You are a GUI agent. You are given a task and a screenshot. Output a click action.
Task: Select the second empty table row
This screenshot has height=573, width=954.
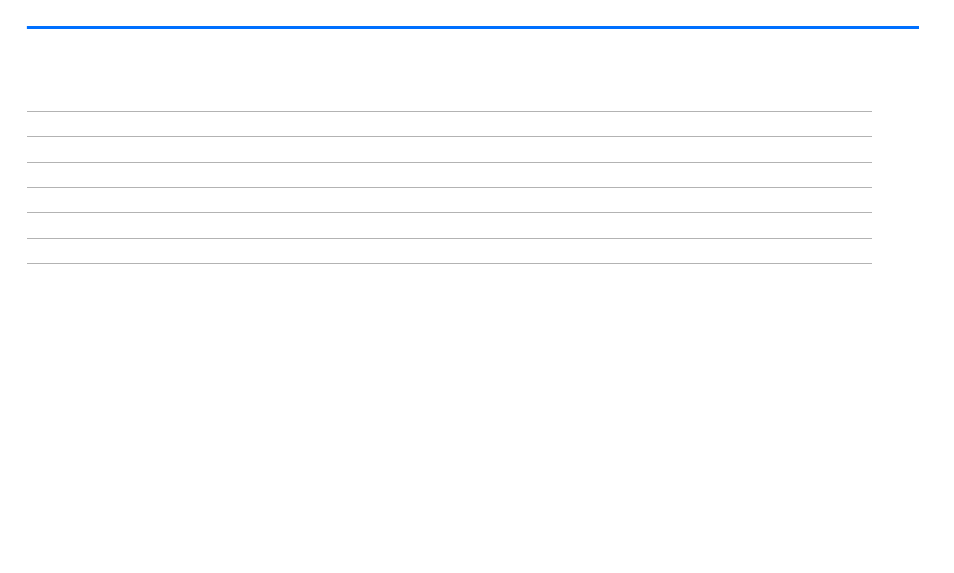tap(449, 150)
